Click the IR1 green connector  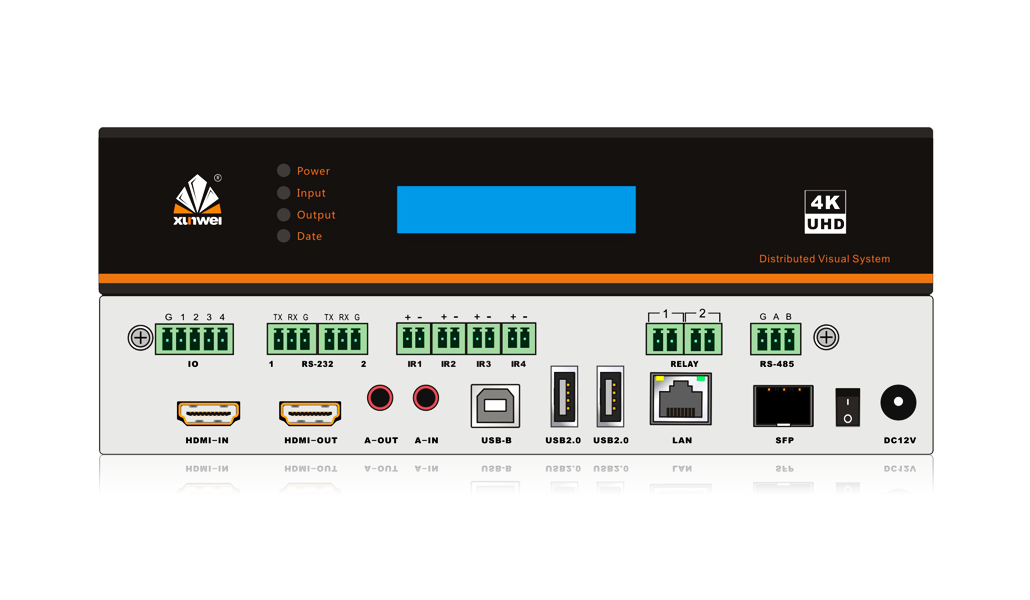point(414,338)
